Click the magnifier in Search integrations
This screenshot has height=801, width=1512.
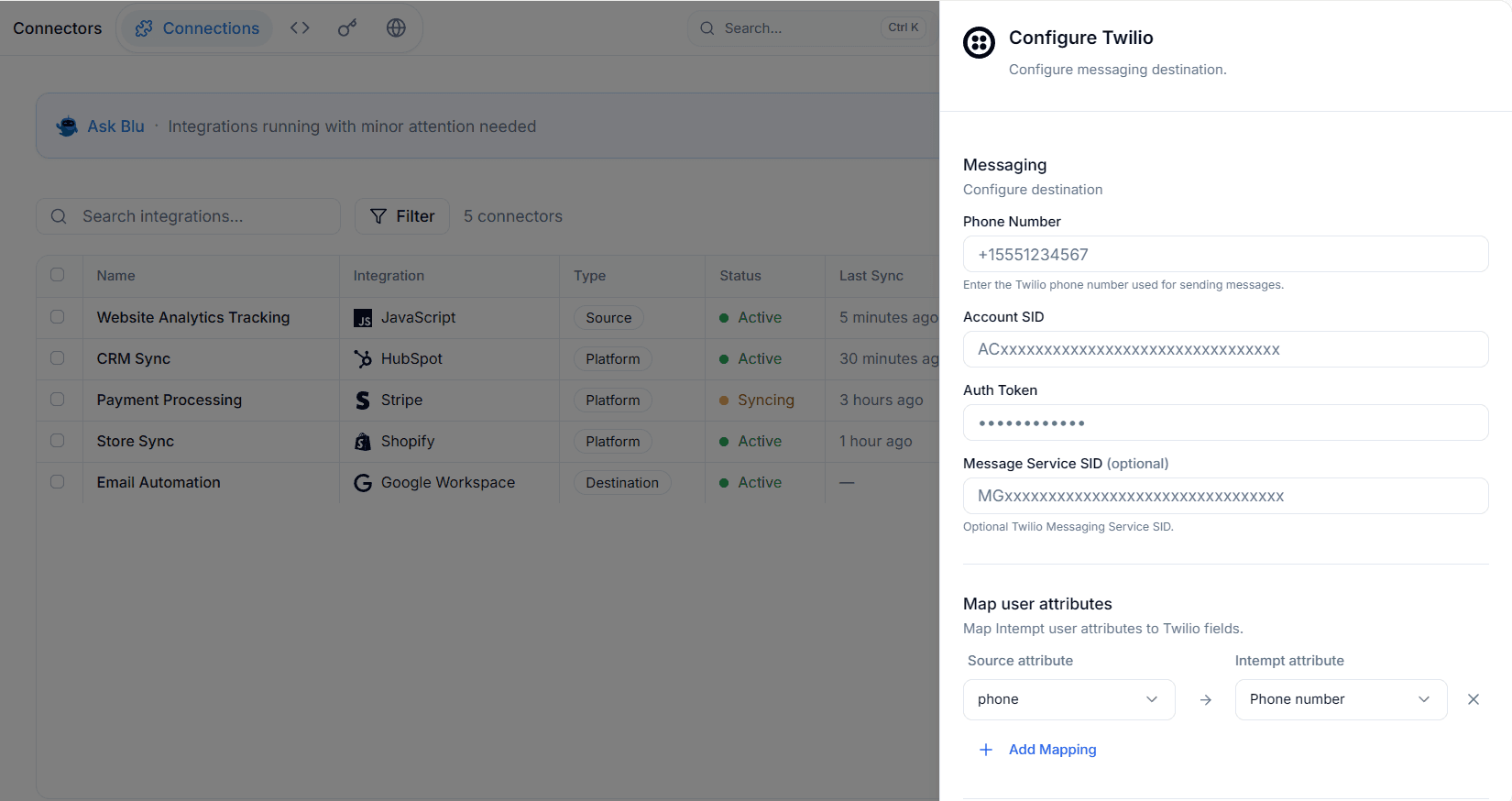coord(59,216)
